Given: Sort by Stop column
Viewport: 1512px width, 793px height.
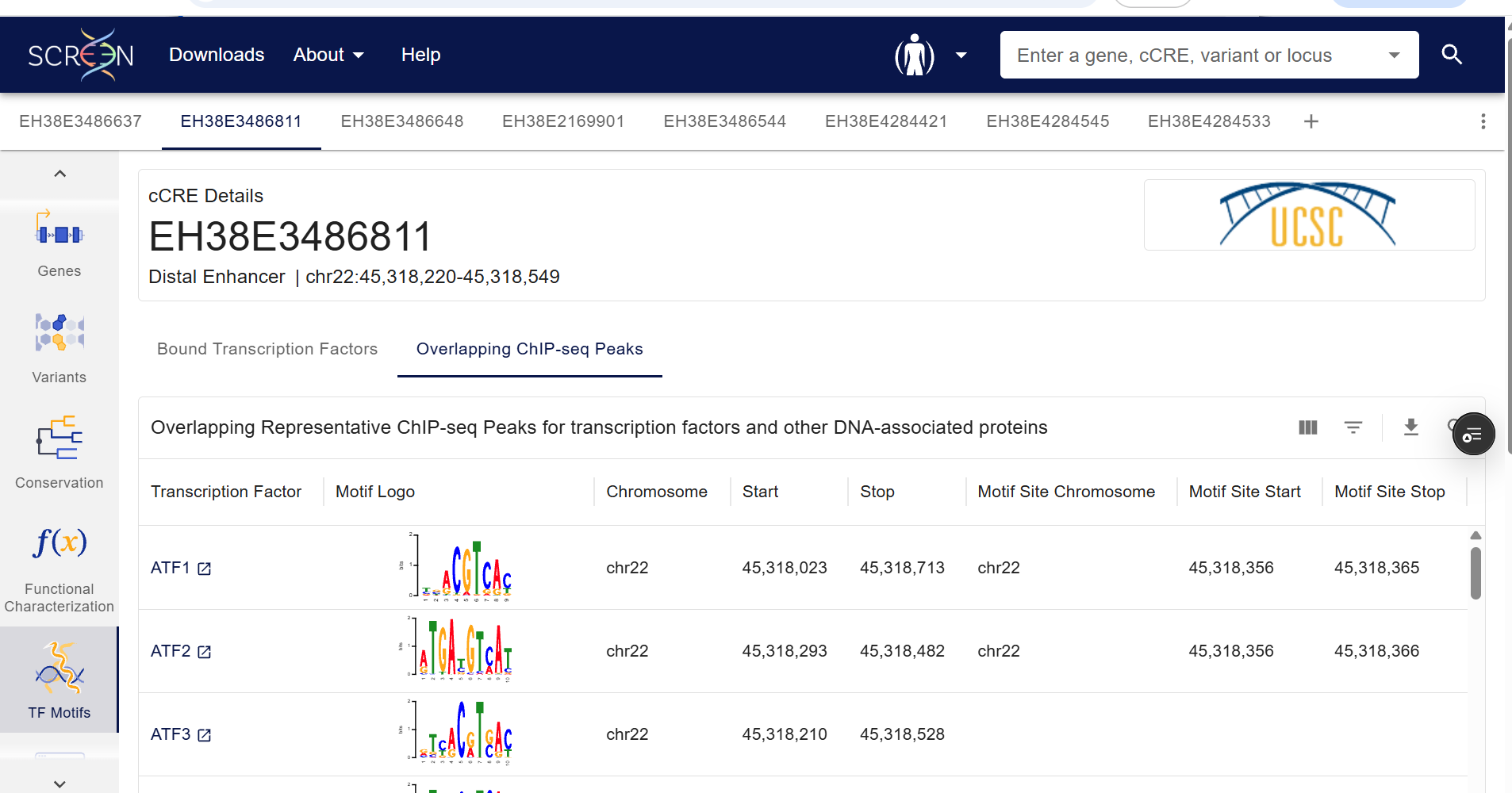Looking at the screenshot, I should [877, 492].
